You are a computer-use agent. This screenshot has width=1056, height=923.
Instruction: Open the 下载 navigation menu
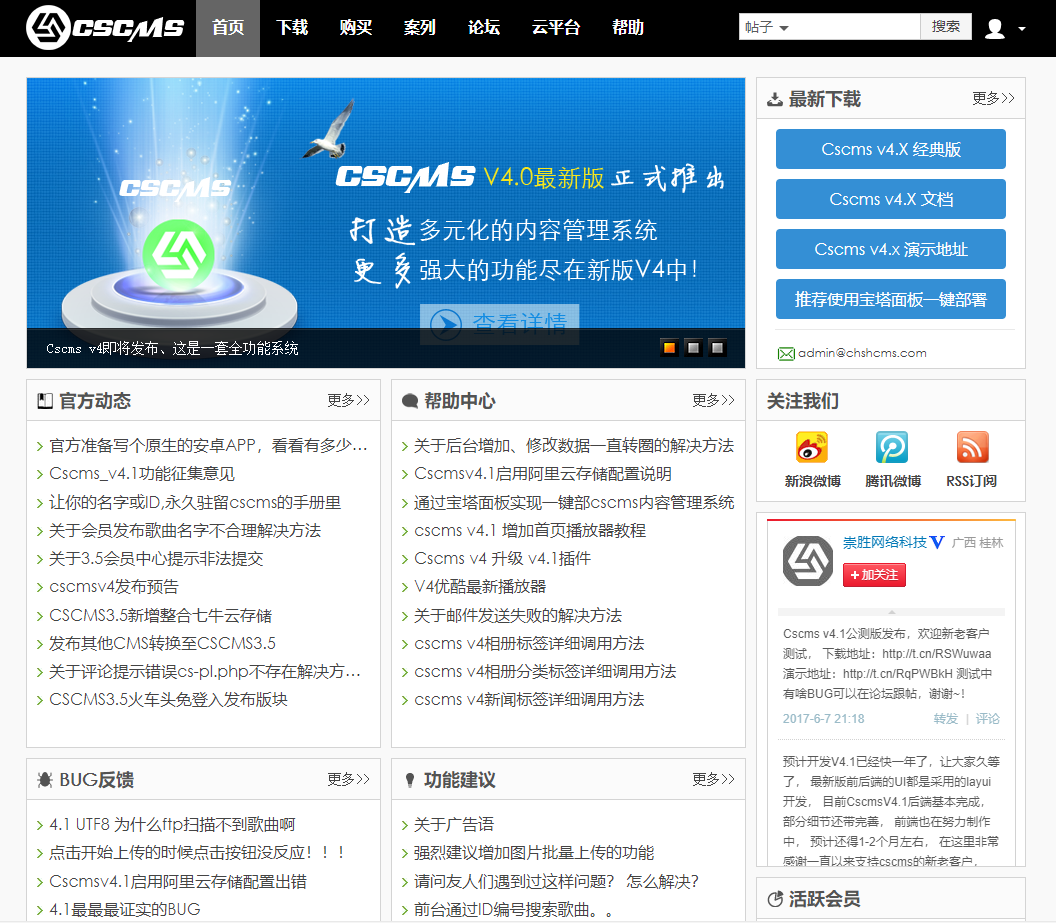(292, 28)
